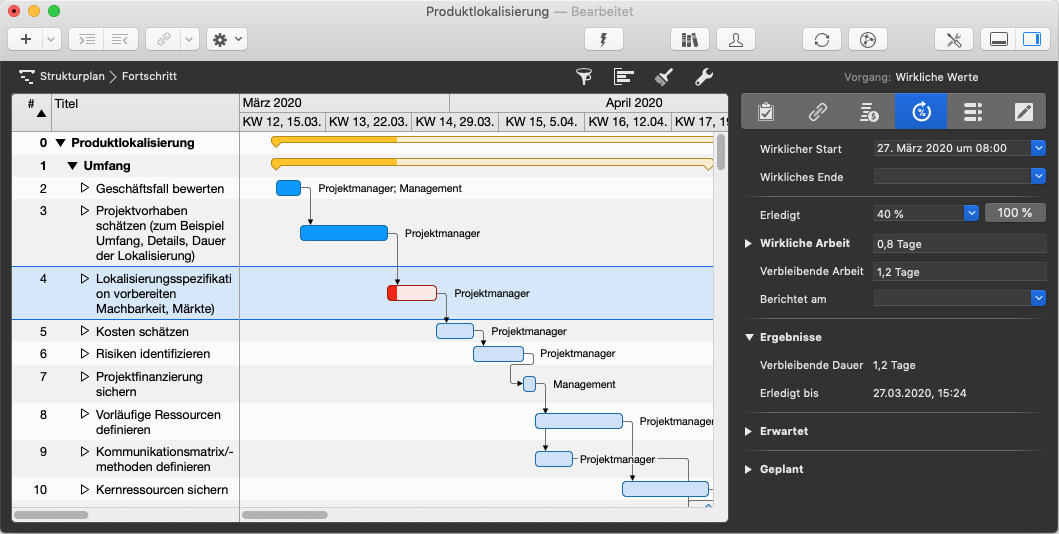Open the Erledigt percentage dropdown

[970, 213]
